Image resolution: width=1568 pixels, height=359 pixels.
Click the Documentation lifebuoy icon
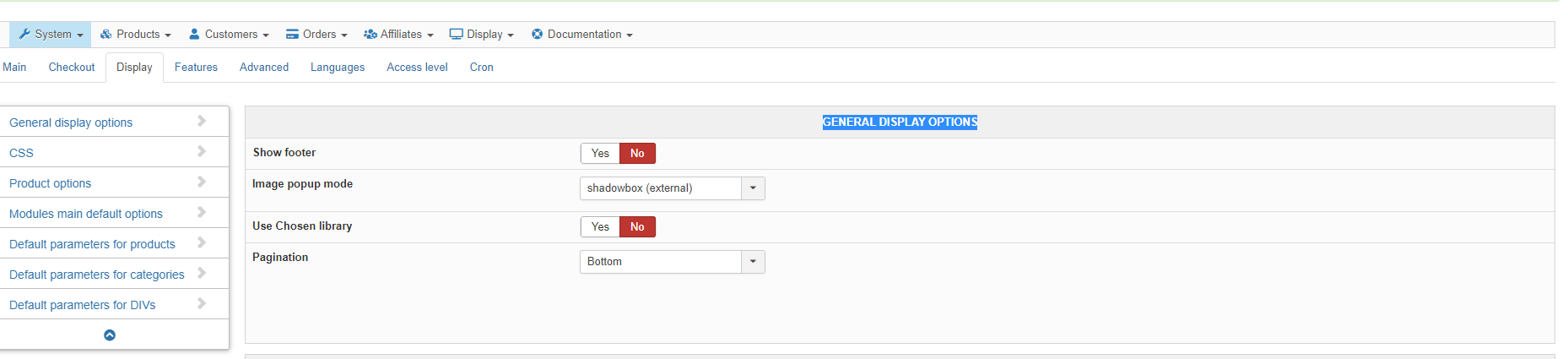537,35
